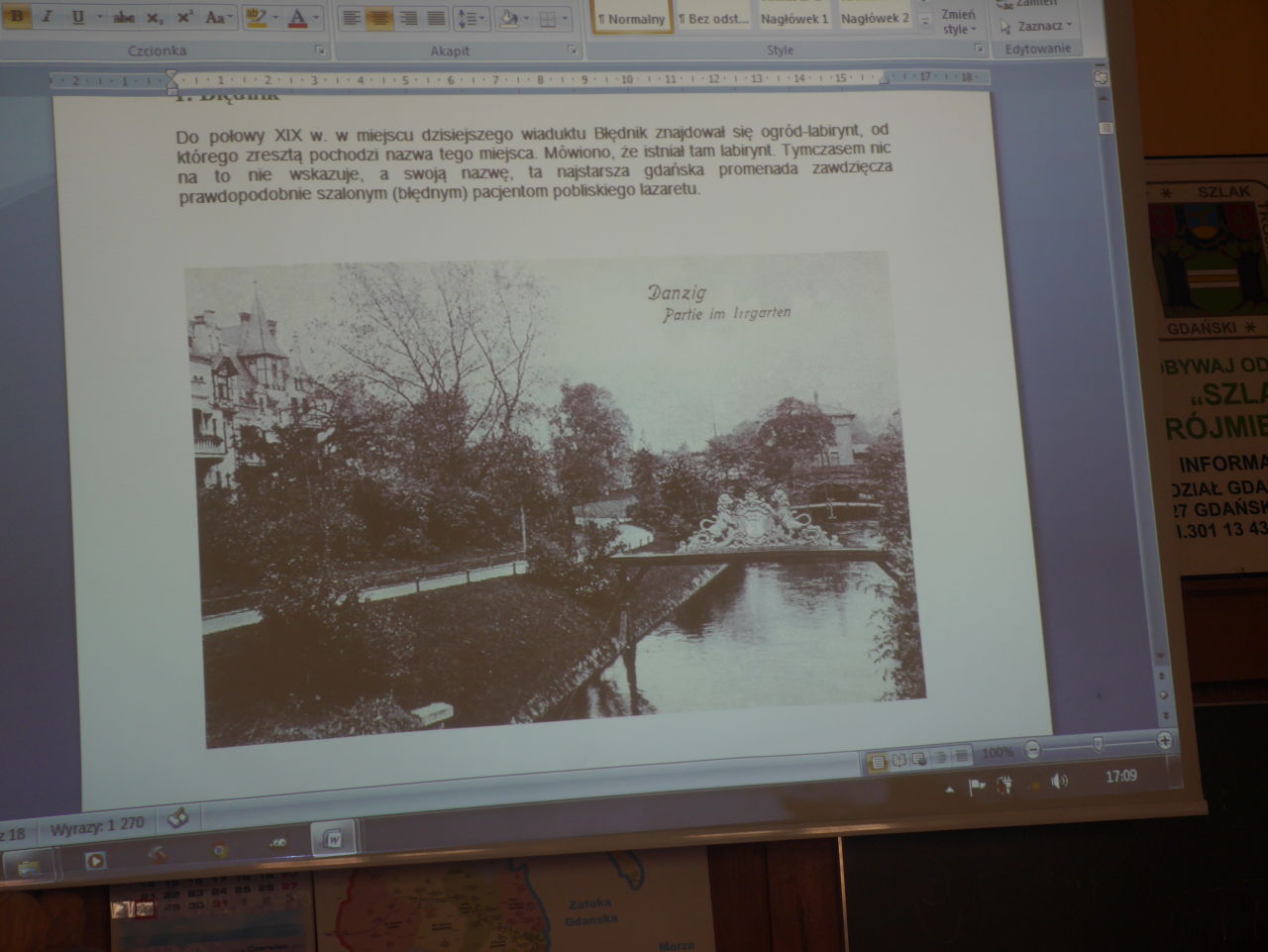The width and height of the screenshot is (1268, 952).
Task: Open the Zaznacz dropdown menu
Action: 1036,26
